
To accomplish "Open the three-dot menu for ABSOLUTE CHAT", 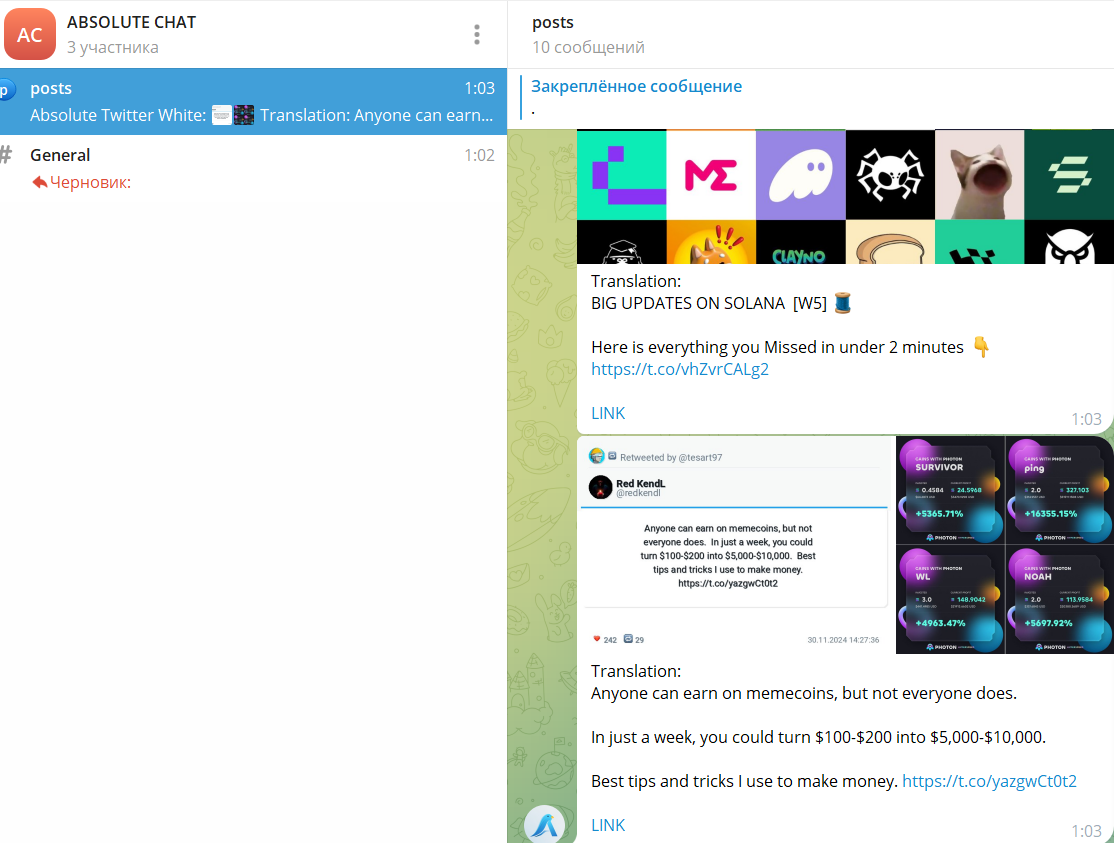I will [x=477, y=34].
